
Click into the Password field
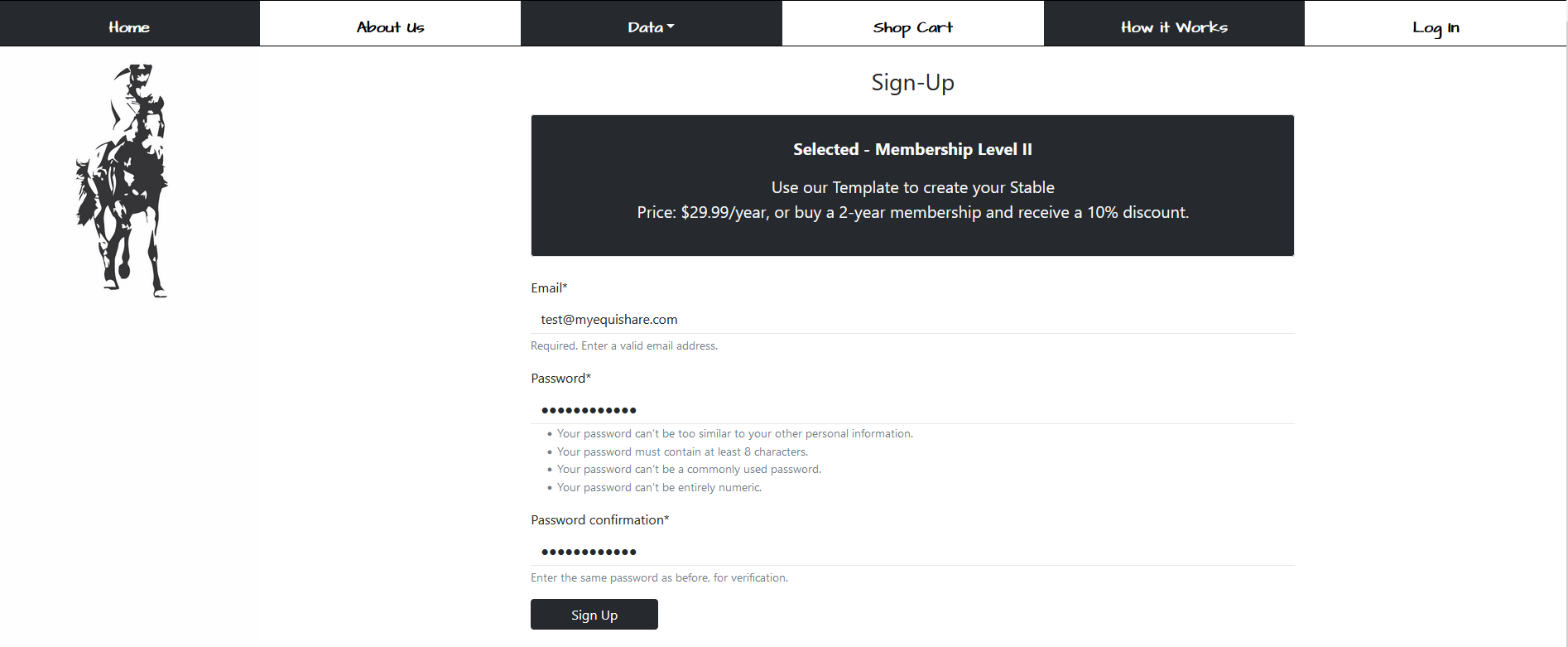coord(911,410)
